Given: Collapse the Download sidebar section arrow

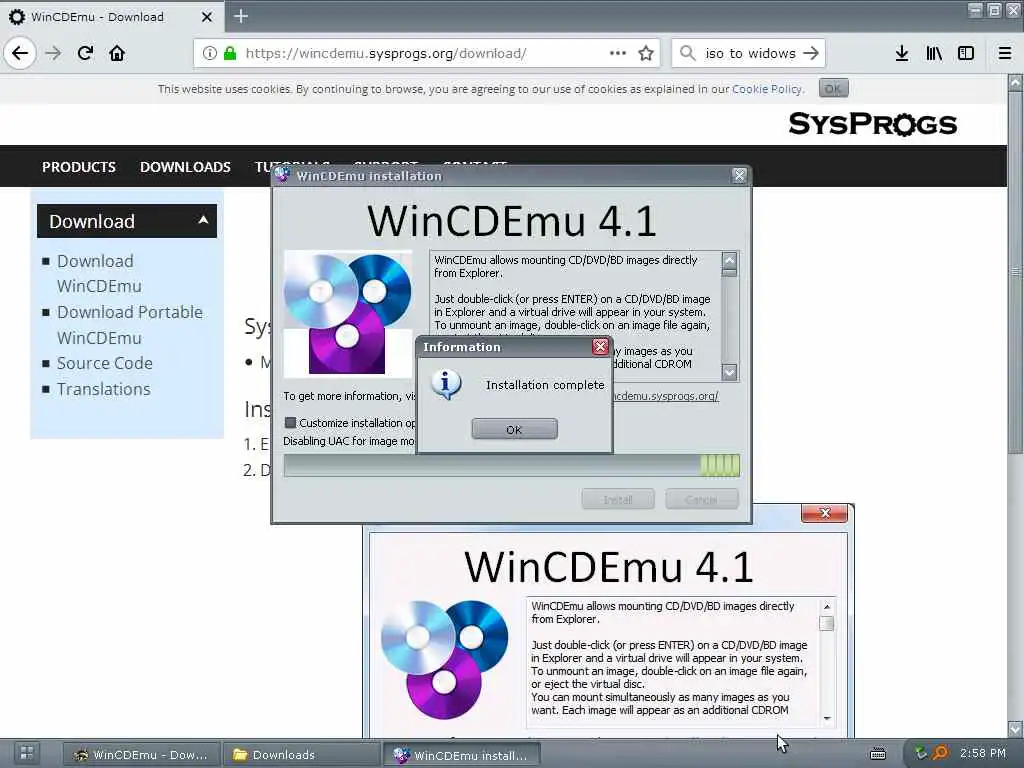Looking at the screenshot, I should tap(203, 220).
